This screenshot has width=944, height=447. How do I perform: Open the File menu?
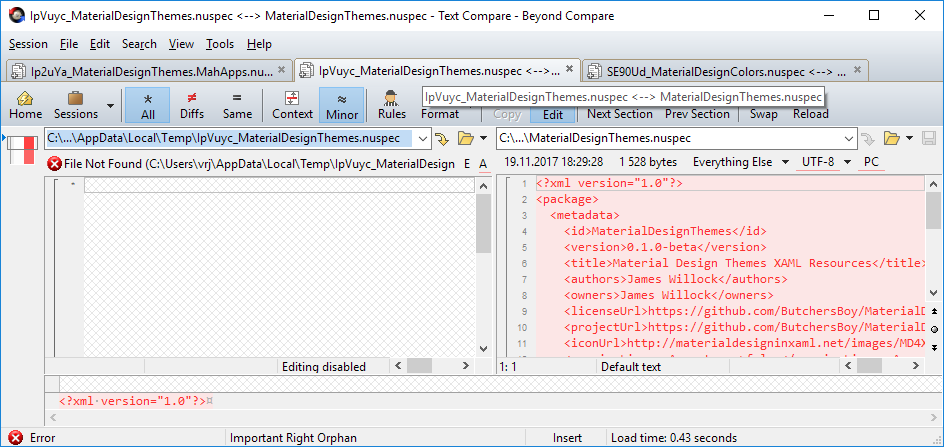coord(69,44)
